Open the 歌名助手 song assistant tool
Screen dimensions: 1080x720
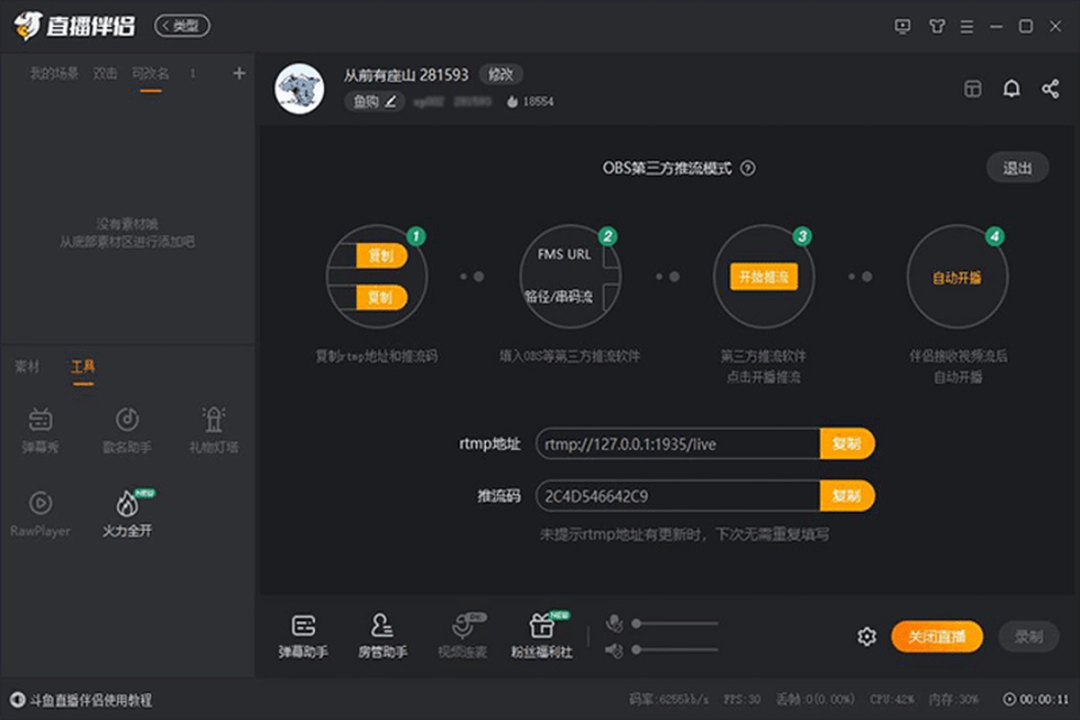point(126,430)
